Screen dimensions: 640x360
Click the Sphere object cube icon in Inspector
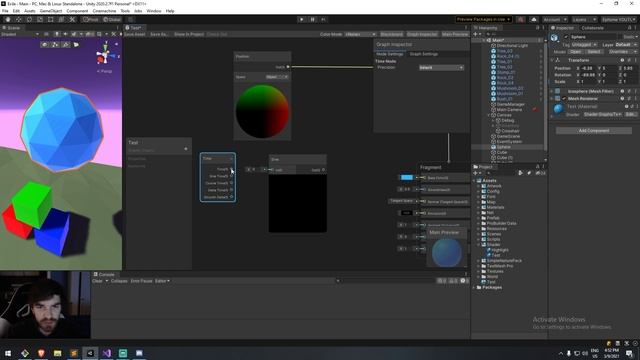[554, 38]
